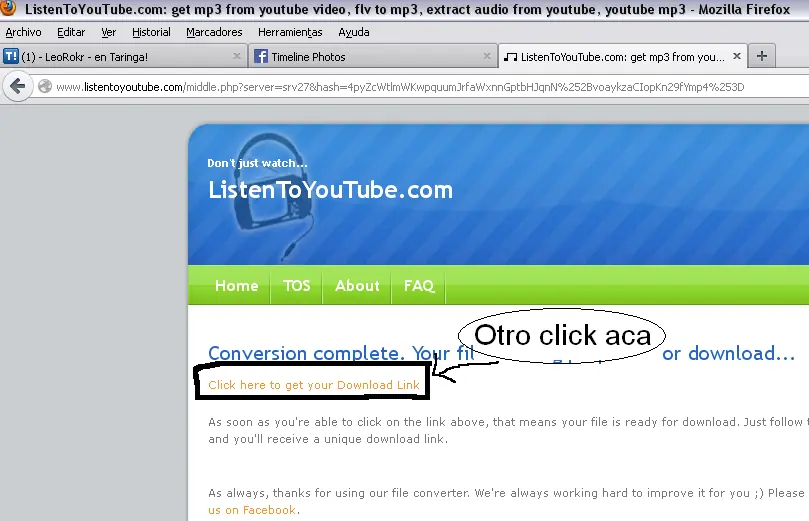Follow the 'us on Facebook' link
Viewport: 809px width, 521px height.
click(x=253, y=510)
